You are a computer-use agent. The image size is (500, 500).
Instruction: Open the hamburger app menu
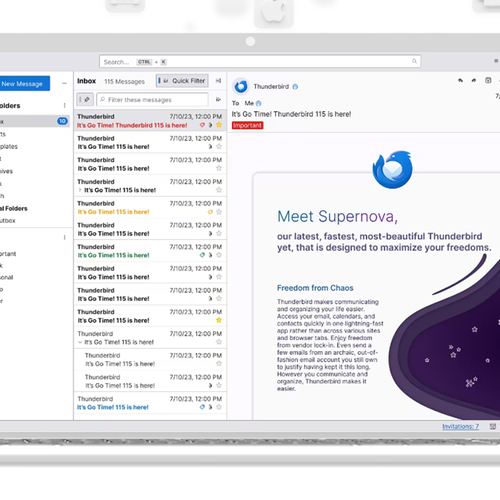click(496, 61)
